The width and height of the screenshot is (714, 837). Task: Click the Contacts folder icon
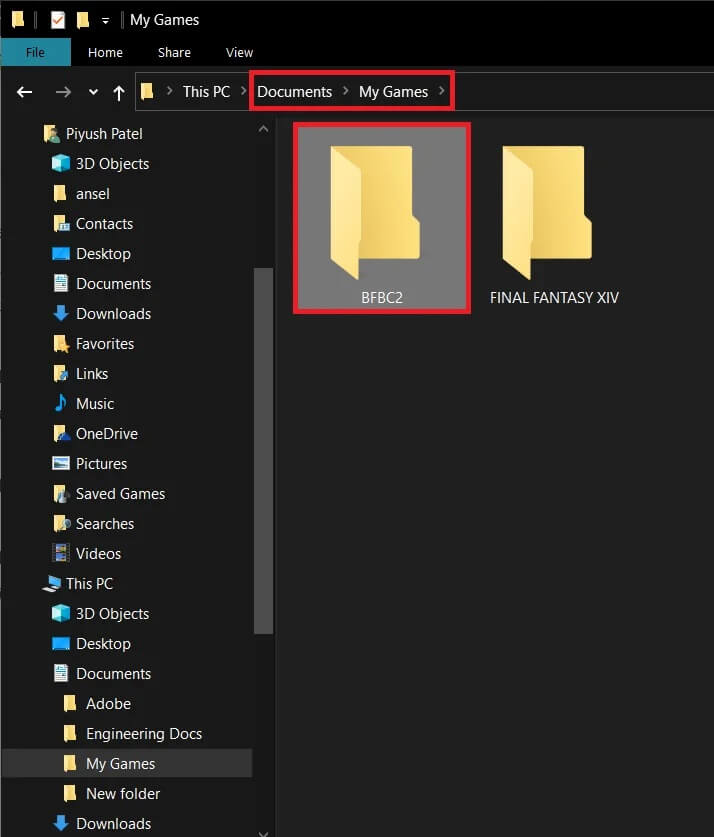(61, 224)
